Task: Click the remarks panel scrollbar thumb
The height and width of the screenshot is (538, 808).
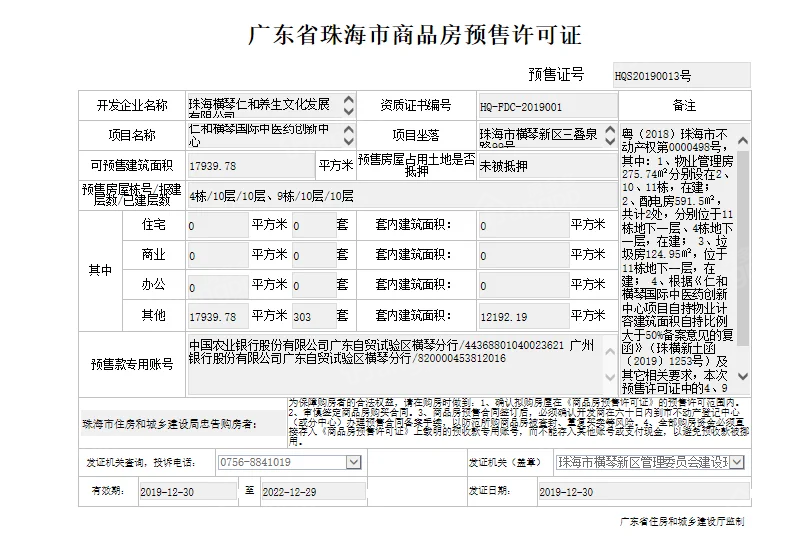Action: 743,247
